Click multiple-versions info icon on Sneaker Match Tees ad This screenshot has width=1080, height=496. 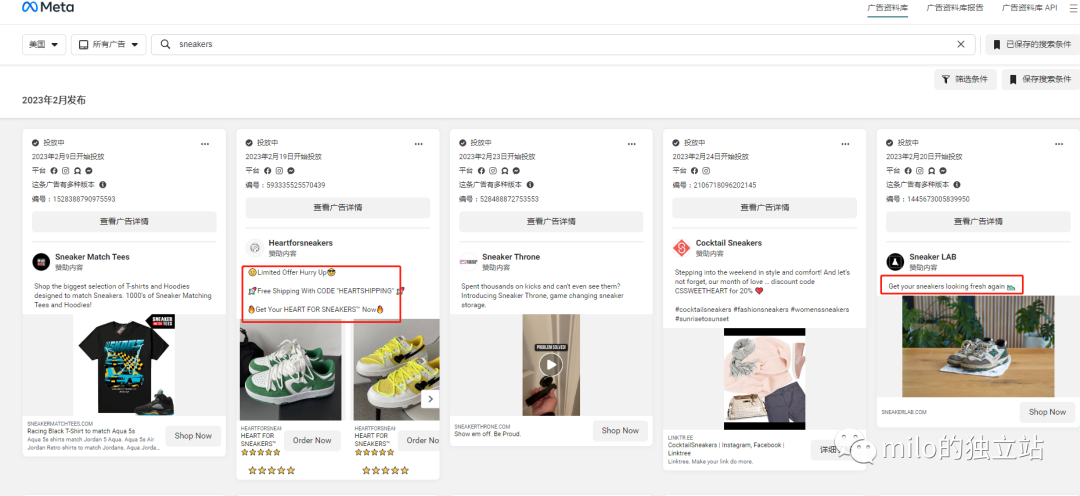tap(103, 185)
